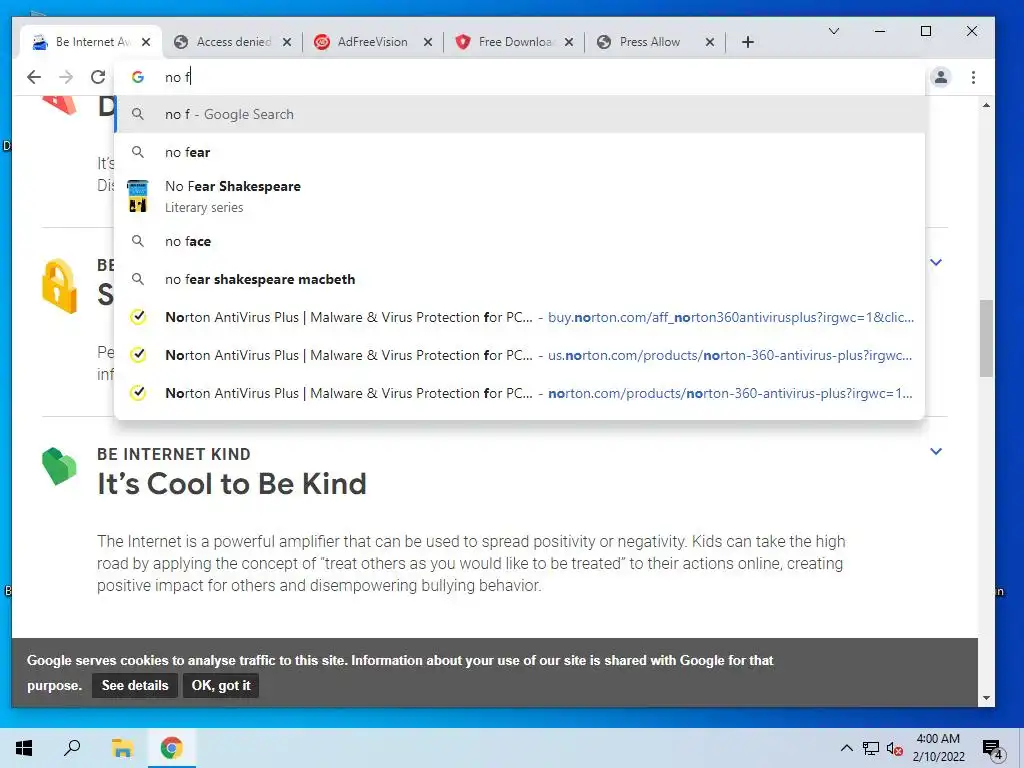The image size is (1024, 768).
Task: Open the us.norton.com Norton AntiVirus suggestion
Action: [519, 355]
